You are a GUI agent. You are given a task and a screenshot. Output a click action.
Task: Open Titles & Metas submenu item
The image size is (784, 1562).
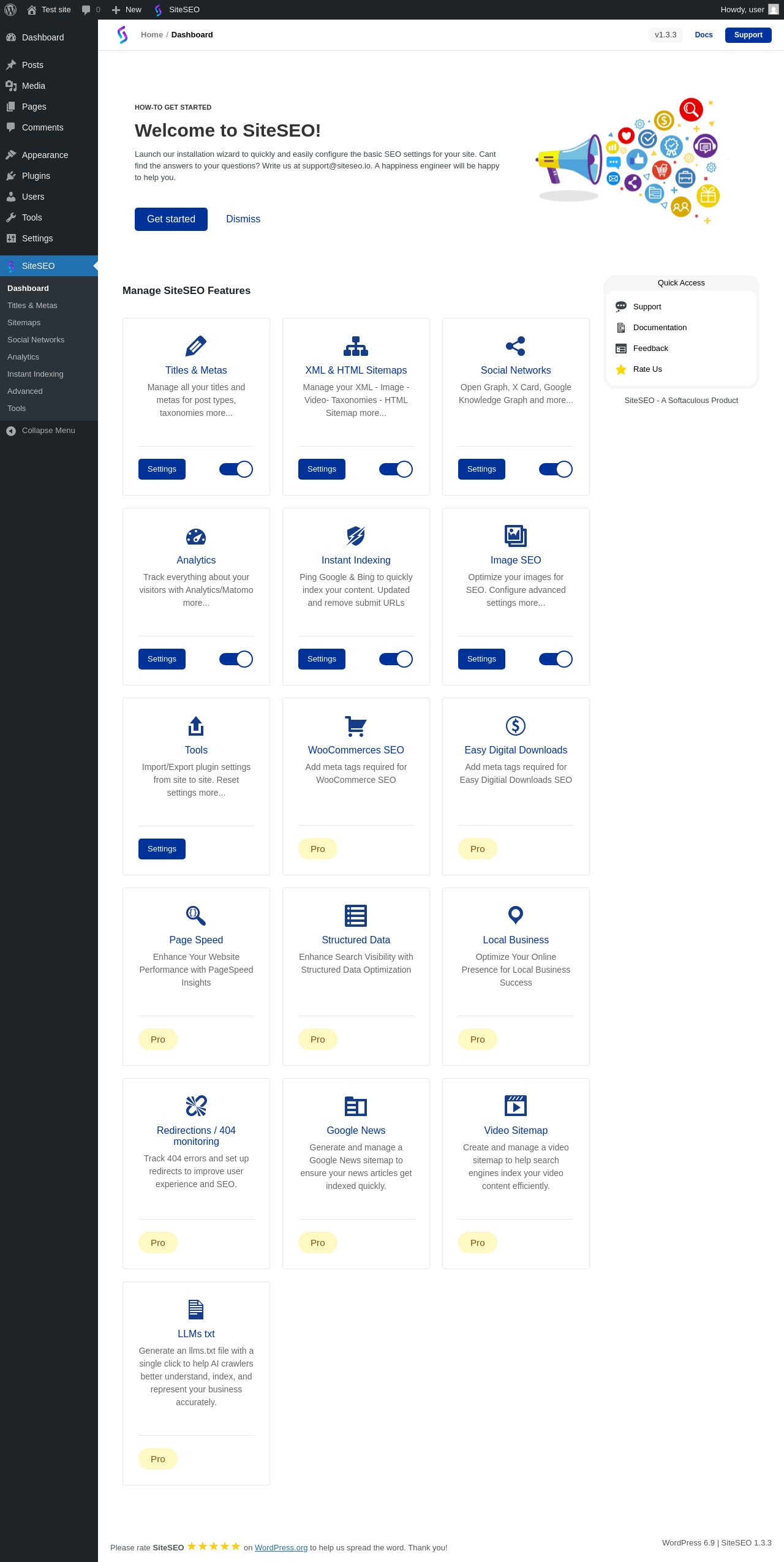pyautogui.click(x=49, y=306)
